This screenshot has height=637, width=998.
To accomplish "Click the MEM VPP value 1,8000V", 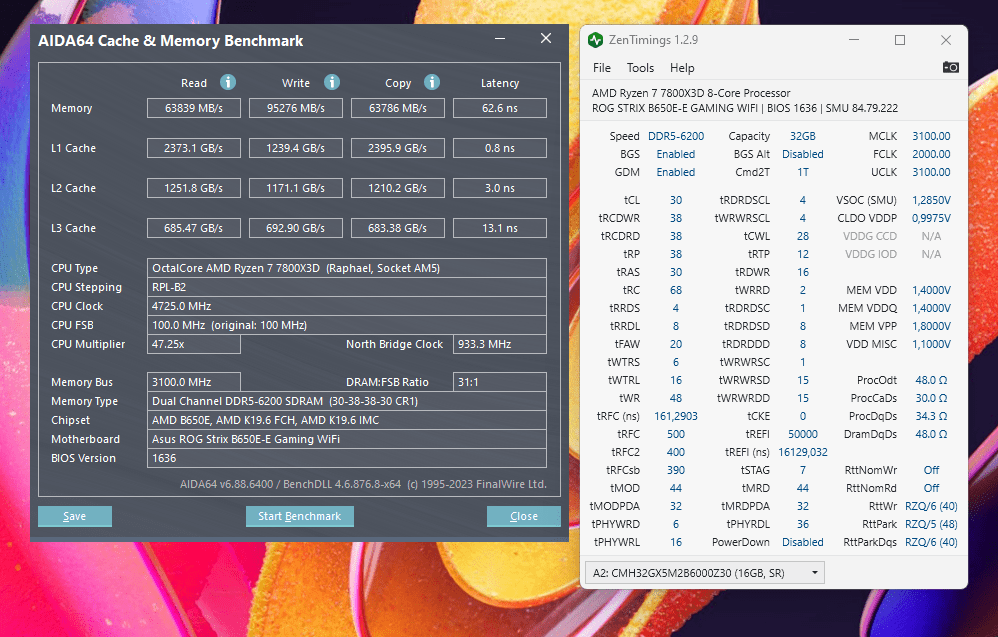I will 931,326.
